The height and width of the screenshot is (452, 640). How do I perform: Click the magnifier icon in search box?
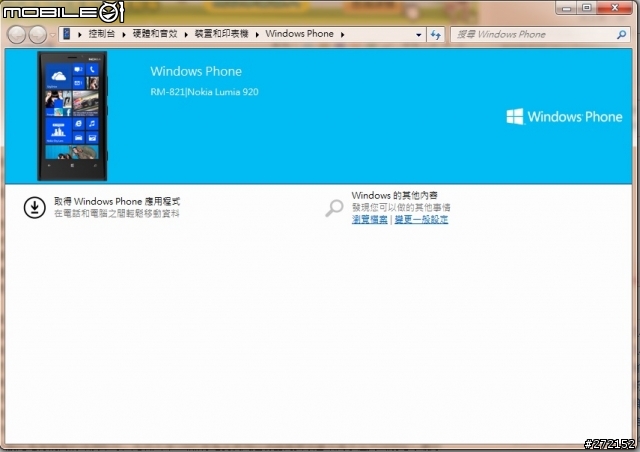coord(621,35)
